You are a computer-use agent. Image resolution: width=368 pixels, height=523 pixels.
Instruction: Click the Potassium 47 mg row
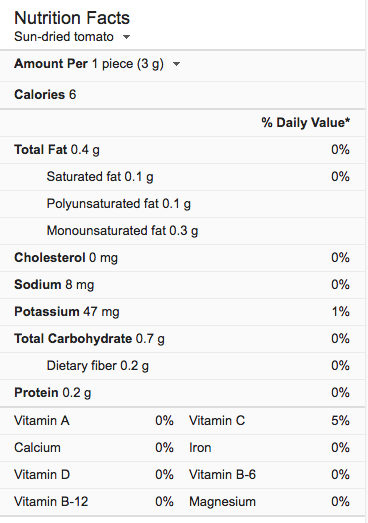182,312
